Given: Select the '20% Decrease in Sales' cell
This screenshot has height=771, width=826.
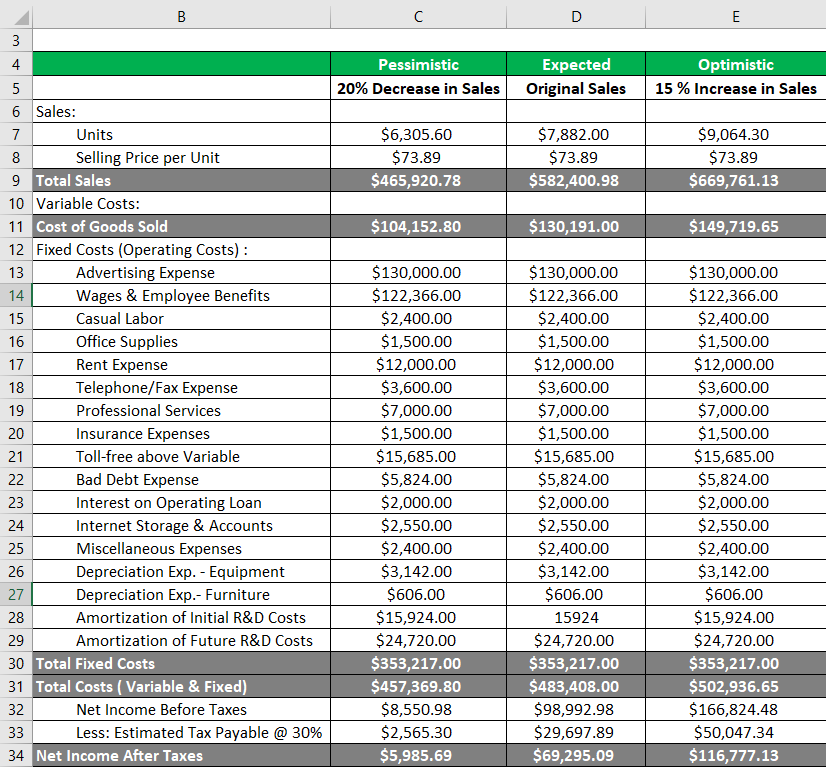Looking at the screenshot, I should click(417, 88).
